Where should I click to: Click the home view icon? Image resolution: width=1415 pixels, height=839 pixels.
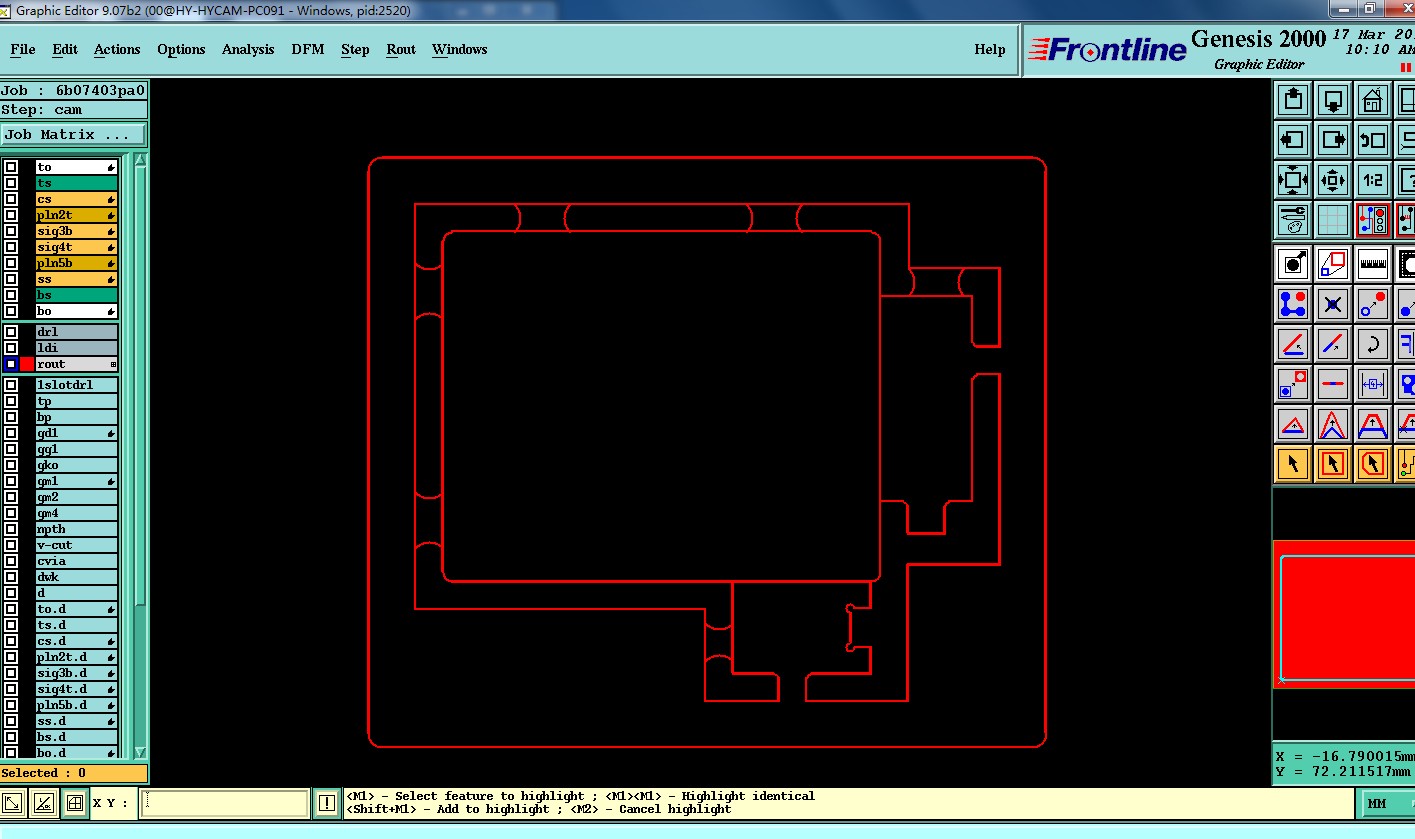[1373, 100]
